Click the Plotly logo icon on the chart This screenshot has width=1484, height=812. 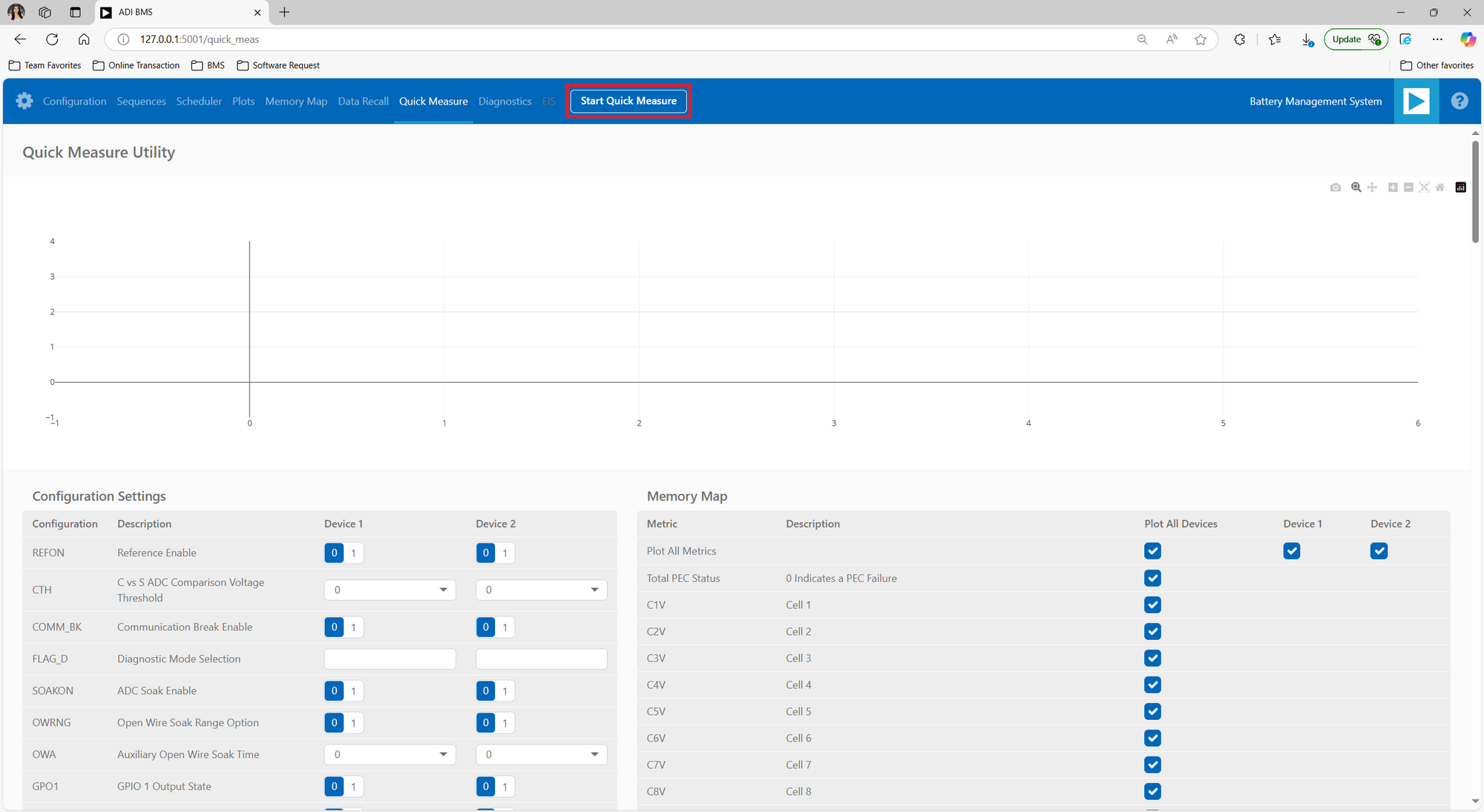coord(1461,188)
